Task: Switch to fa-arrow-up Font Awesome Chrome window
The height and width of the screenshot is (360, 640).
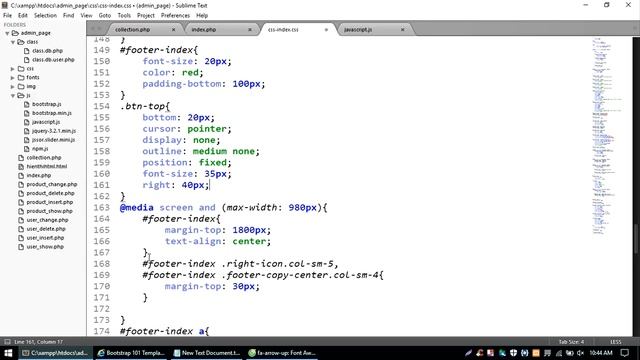Action: [282, 353]
